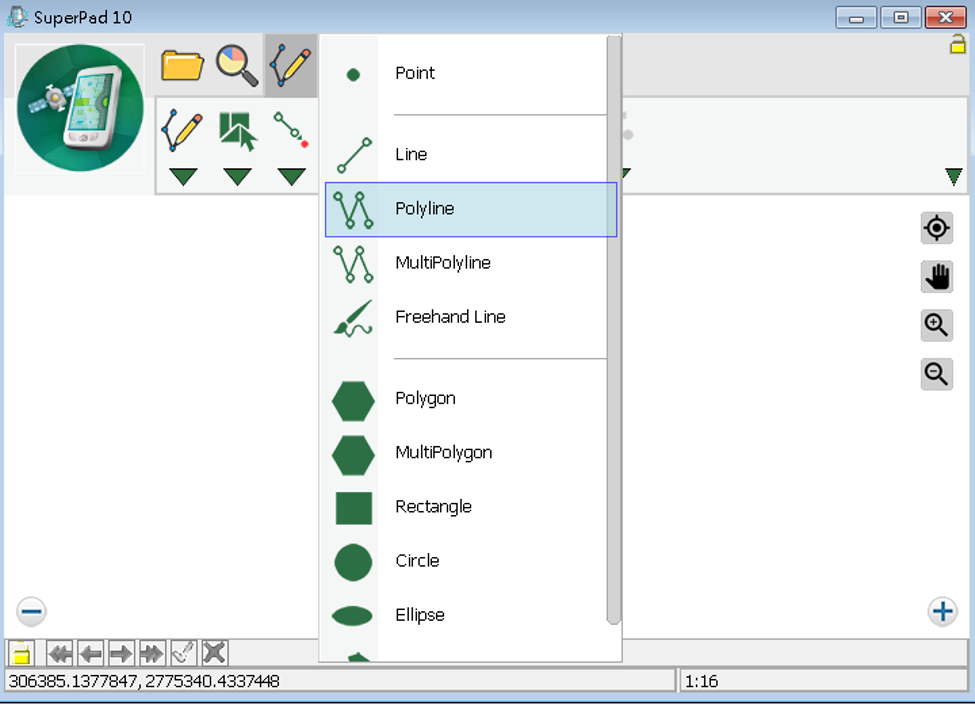Viewport: 975px width, 705px height.
Task: Select Circle from the shape menu
Action: point(471,561)
